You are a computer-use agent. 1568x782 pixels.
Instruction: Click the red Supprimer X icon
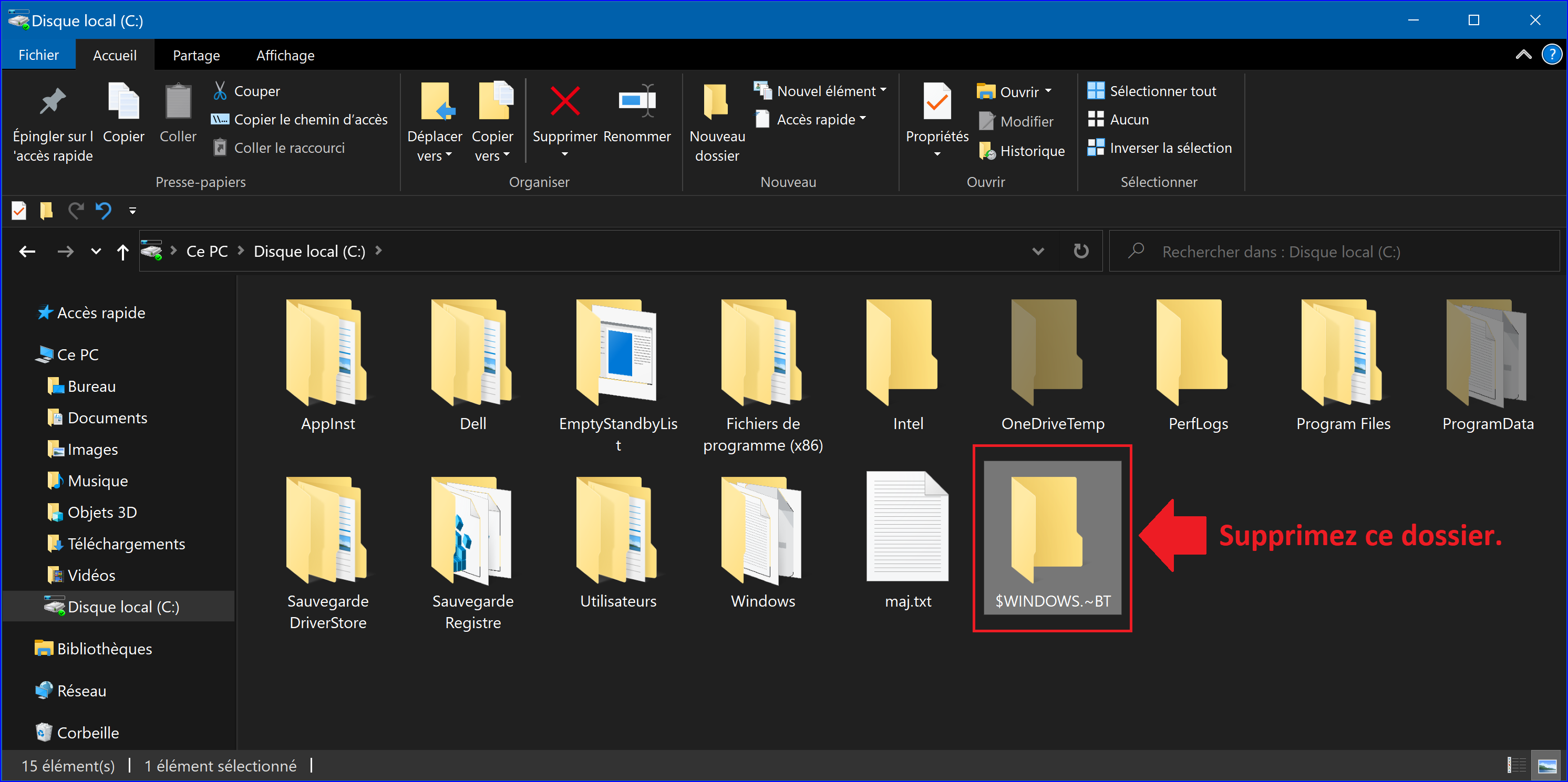point(565,101)
